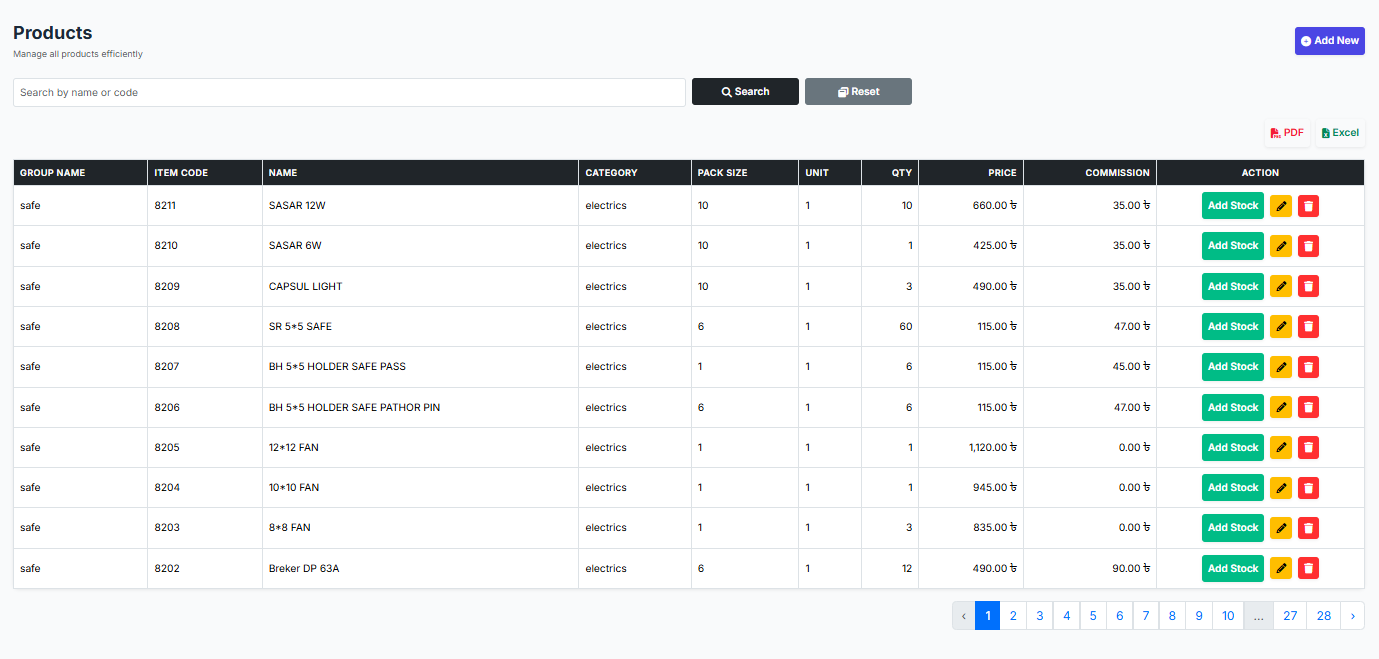Jump to last page 28
The height and width of the screenshot is (659, 1379).
[x=1323, y=616]
